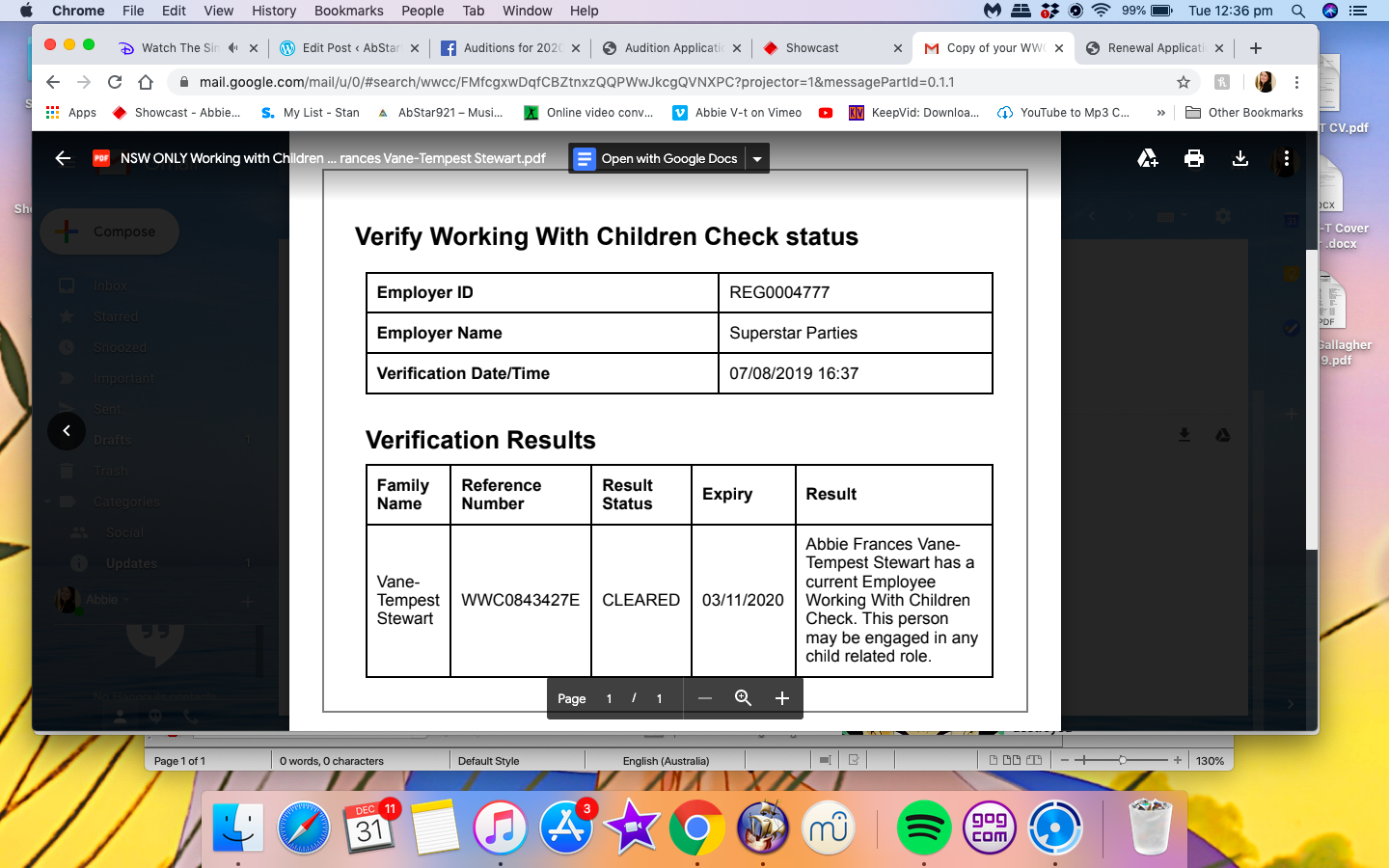Click the Add to Google Drive icon
The height and width of the screenshot is (868, 1389).
pos(1147,158)
